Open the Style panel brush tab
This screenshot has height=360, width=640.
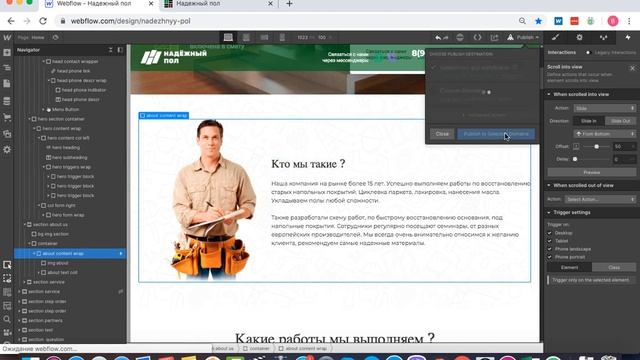point(555,38)
